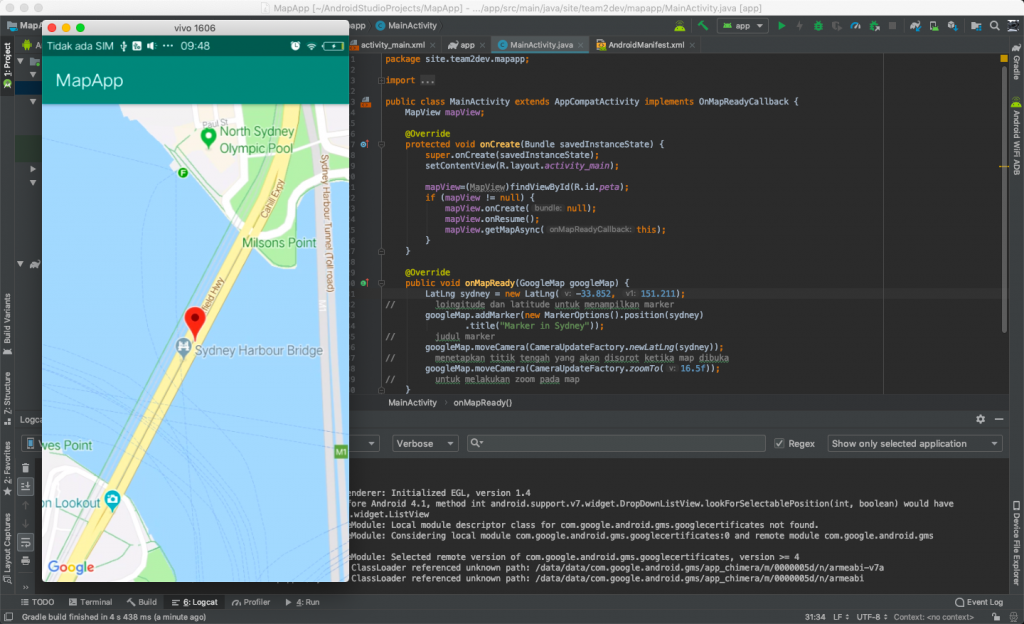The height and width of the screenshot is (624, 1024).
Task: Open the profiler gauge icon in the toolbar
Action: [856, 26]
